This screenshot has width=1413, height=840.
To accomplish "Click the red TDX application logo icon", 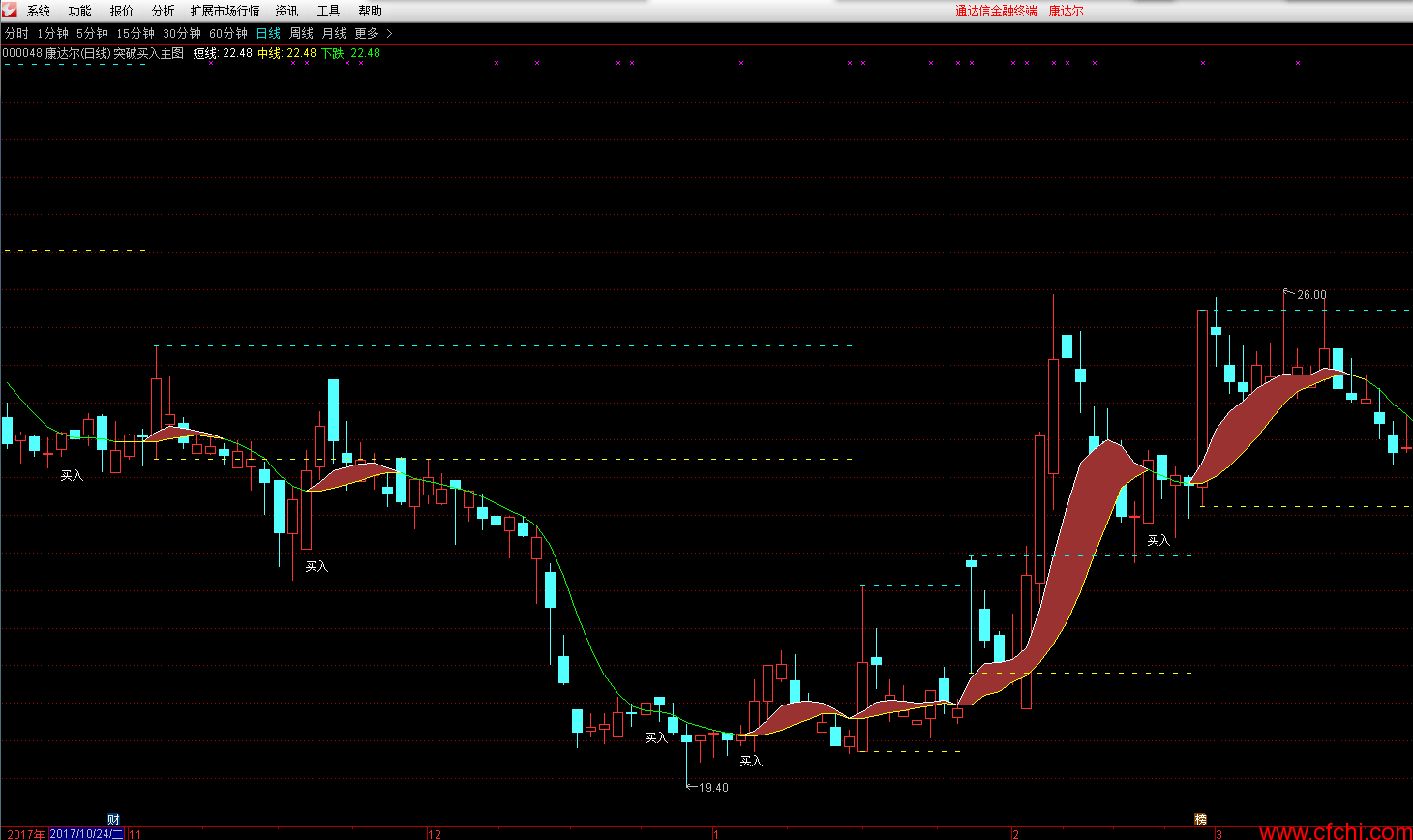I will (x=10, y=10).
